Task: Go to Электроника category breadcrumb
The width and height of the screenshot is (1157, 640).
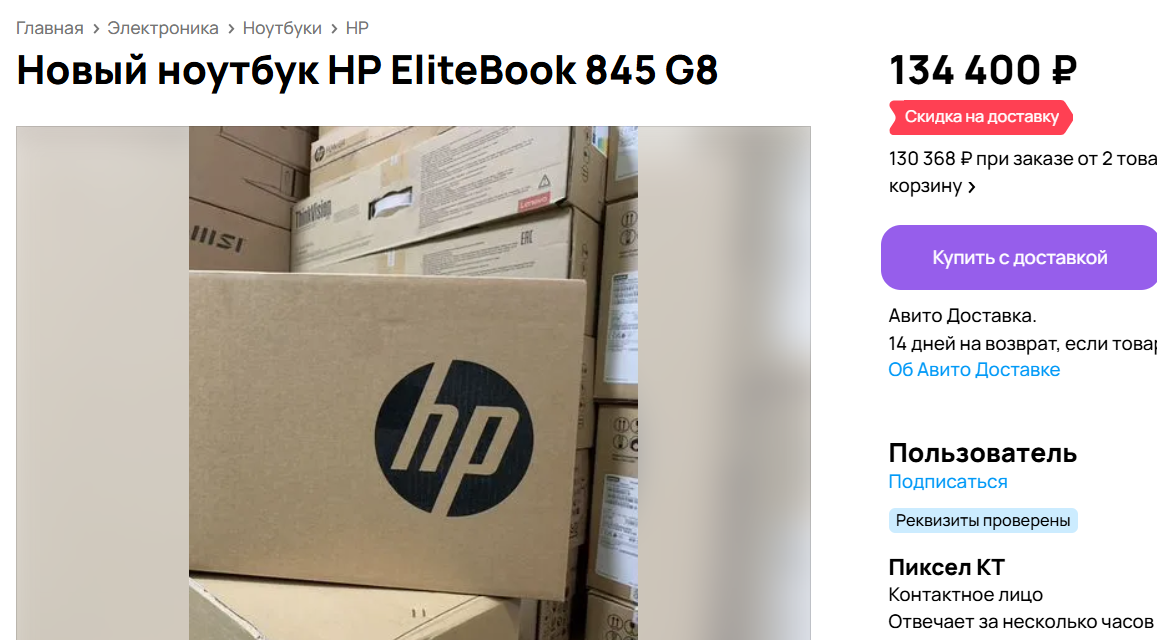Action: coord(162,28)
